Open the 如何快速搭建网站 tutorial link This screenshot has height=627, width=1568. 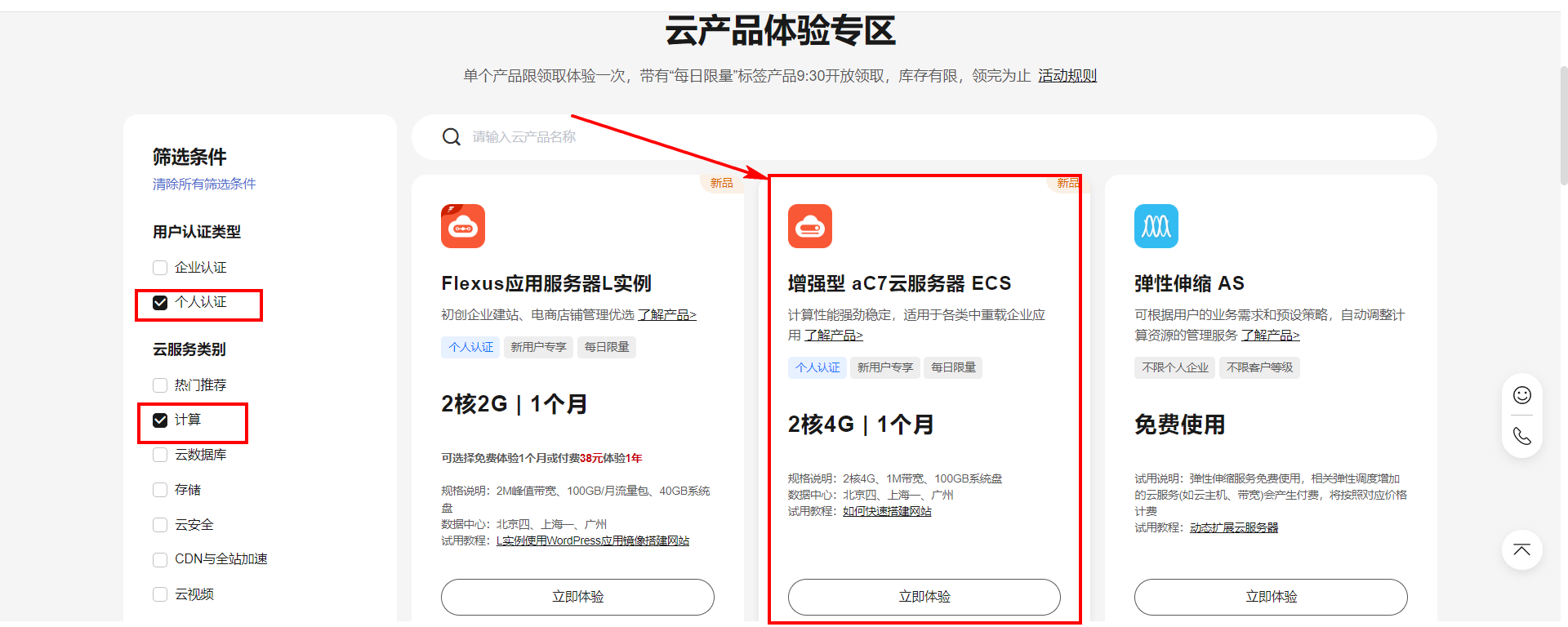tap(887, 512)
